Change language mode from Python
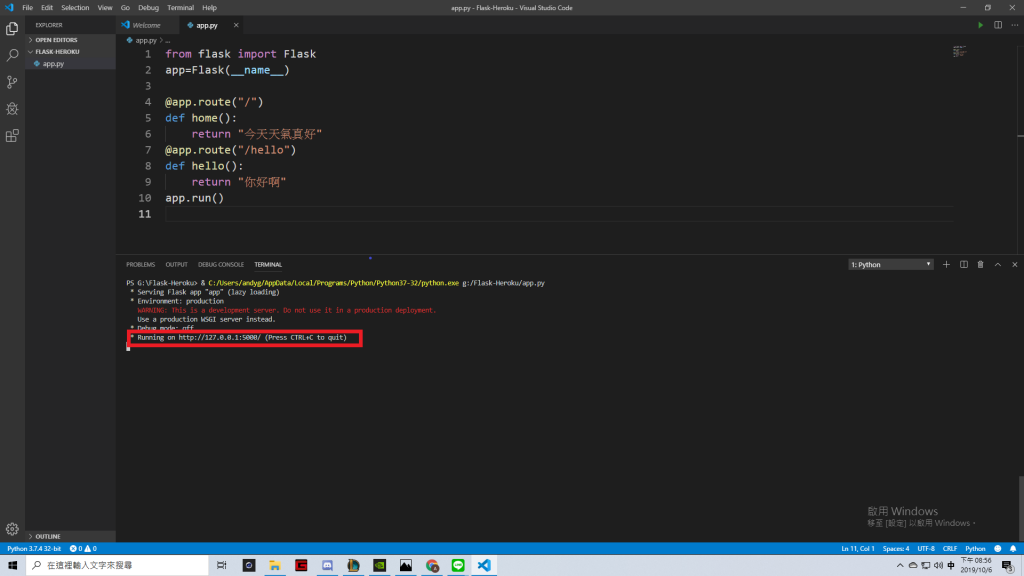Image resolution: width=1024 pixels, height=576 pixels. [x=975, y=549]
